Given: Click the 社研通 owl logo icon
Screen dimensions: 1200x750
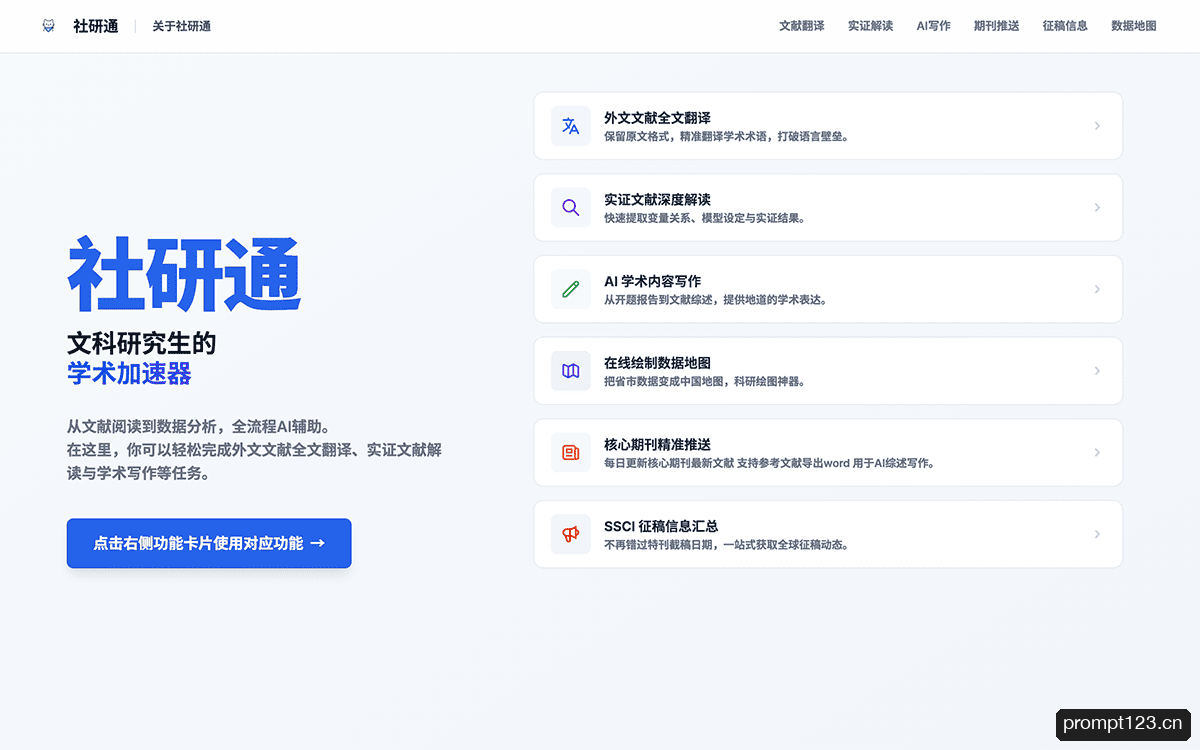Looking at the screenshot, I should [49, 26].
